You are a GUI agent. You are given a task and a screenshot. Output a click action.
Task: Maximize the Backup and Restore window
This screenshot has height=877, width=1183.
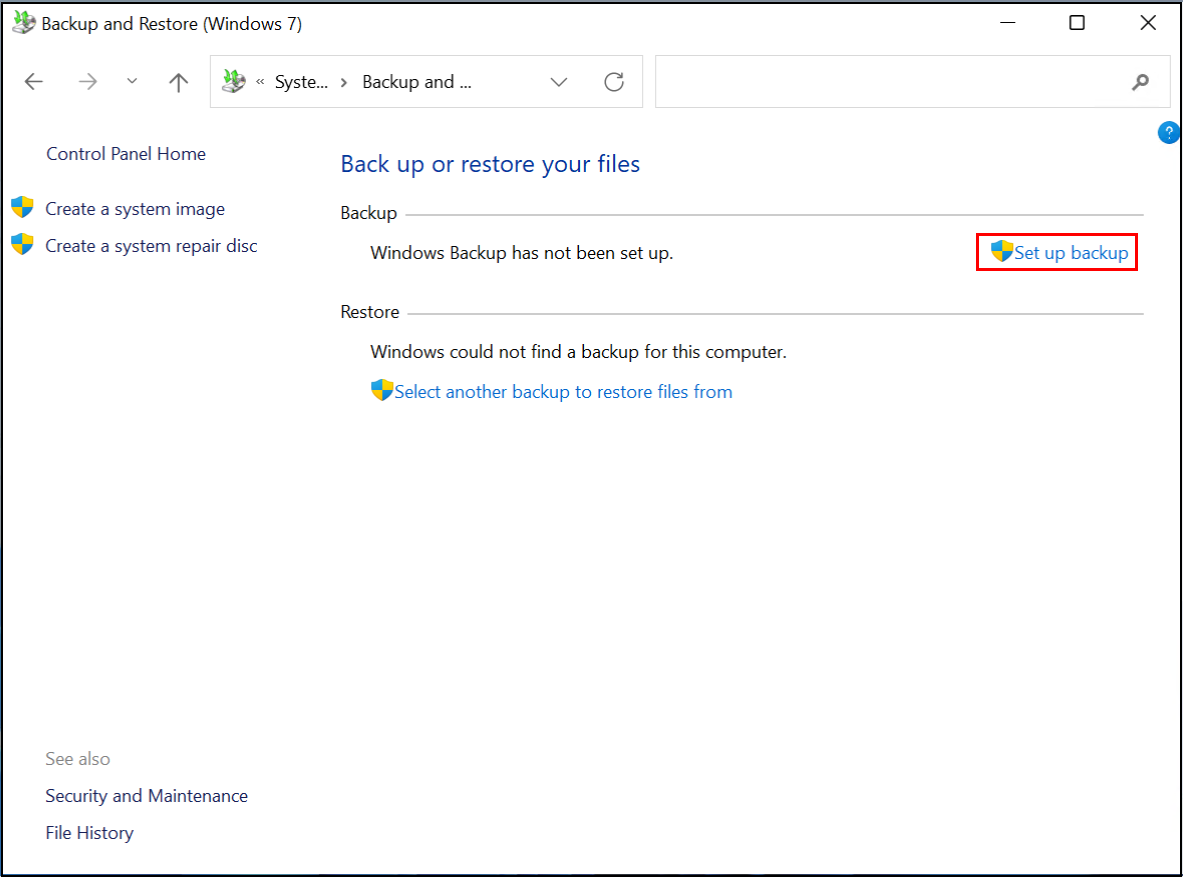(x=1077, y=23)
